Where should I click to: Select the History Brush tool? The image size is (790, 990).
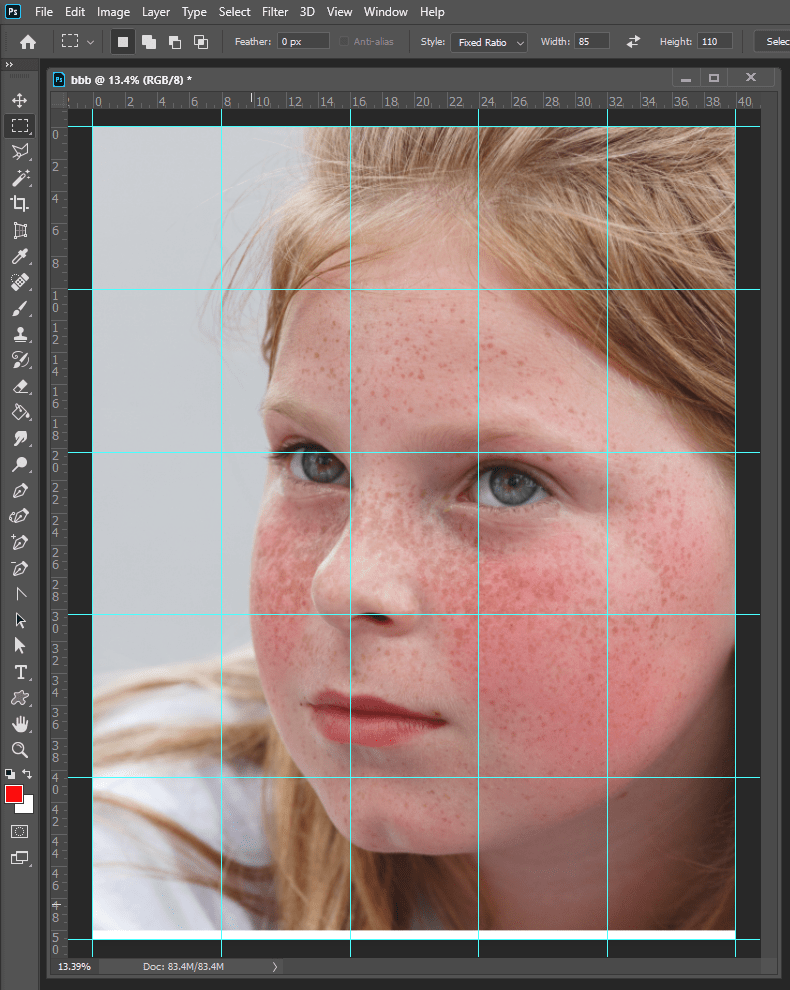pos(20,360)
